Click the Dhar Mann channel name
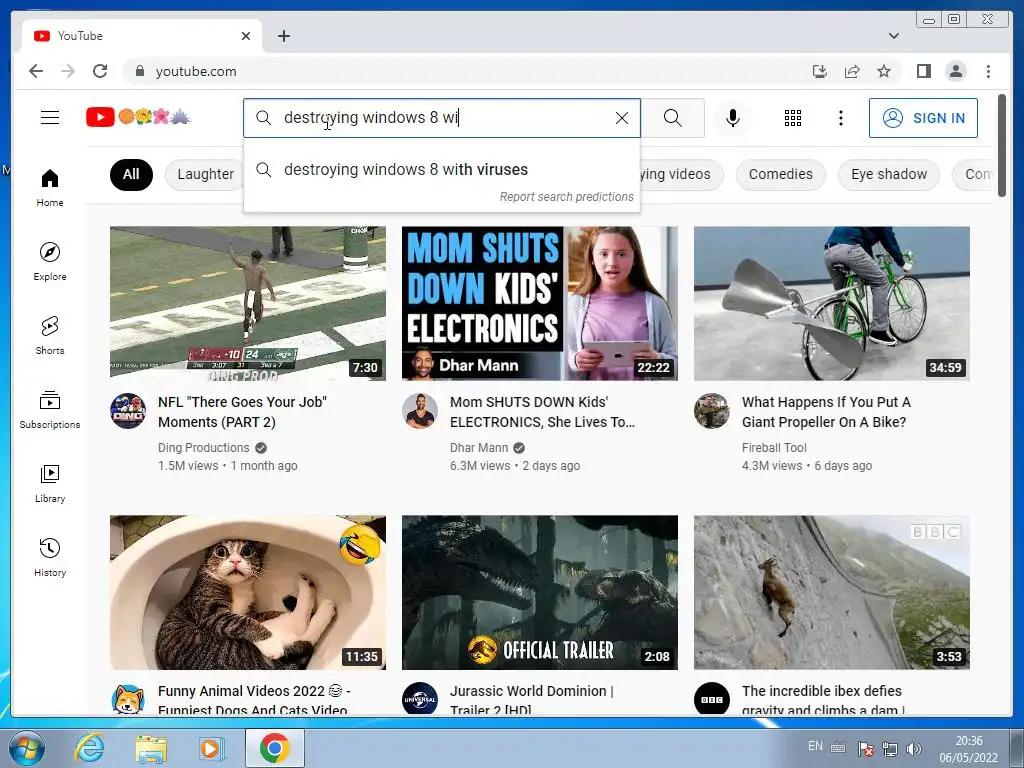The width and height of the screenshot is (1024, 768). pyautogui.click(x=479, y=448)
